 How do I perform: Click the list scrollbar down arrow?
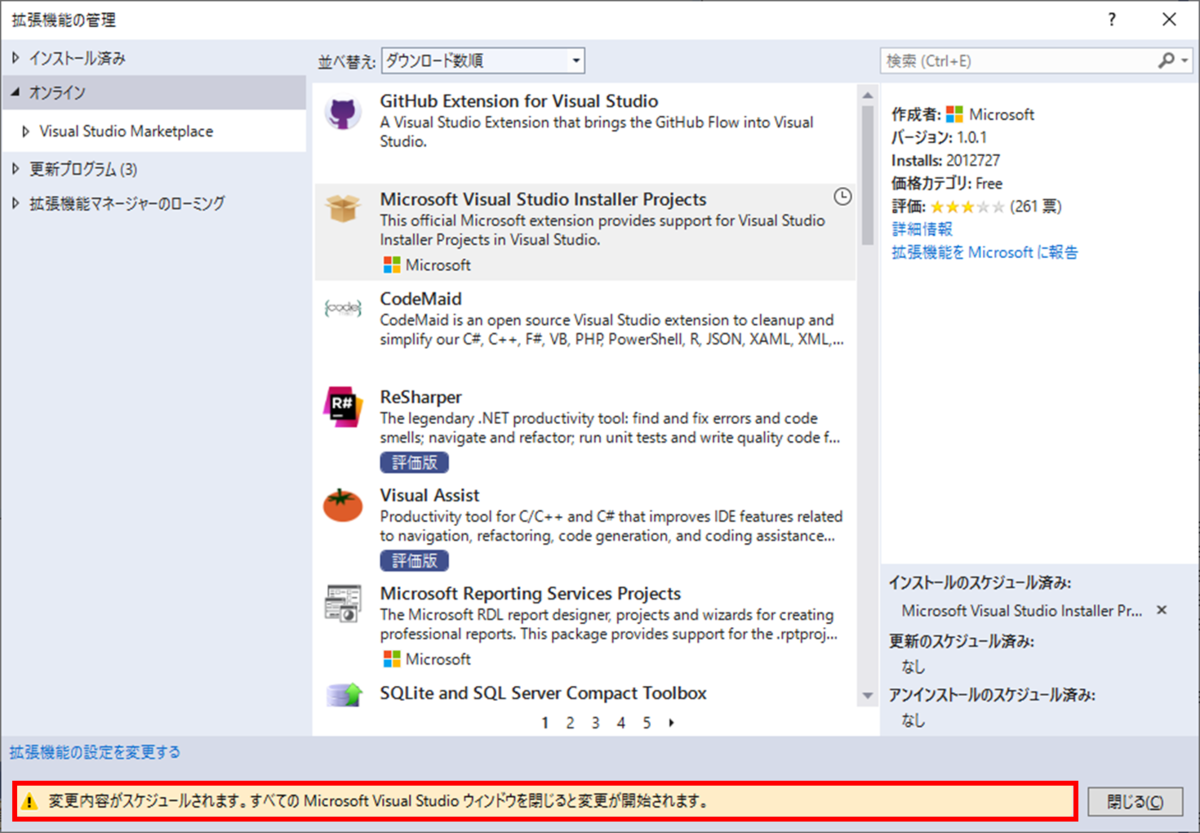pyautogui.click(x=867, y=695)
